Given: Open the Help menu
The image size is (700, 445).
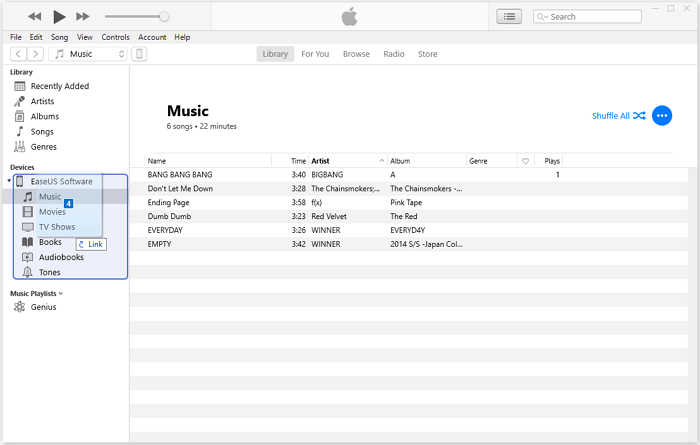Looking at the screenshot, I should pyautogui.click(x=182, y=37).
